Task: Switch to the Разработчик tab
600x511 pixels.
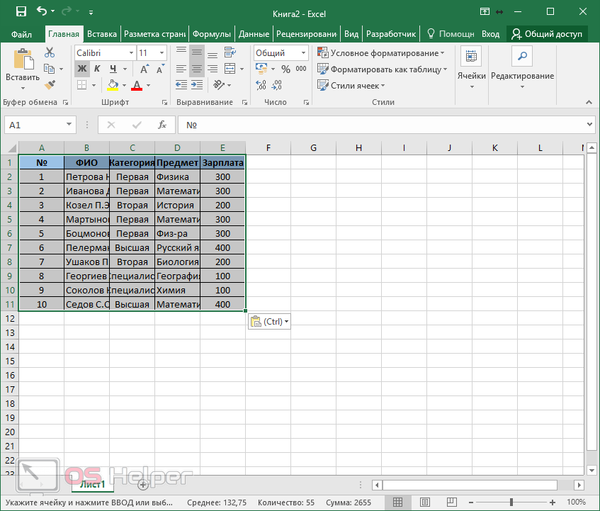Action: [x=391, y=34]
